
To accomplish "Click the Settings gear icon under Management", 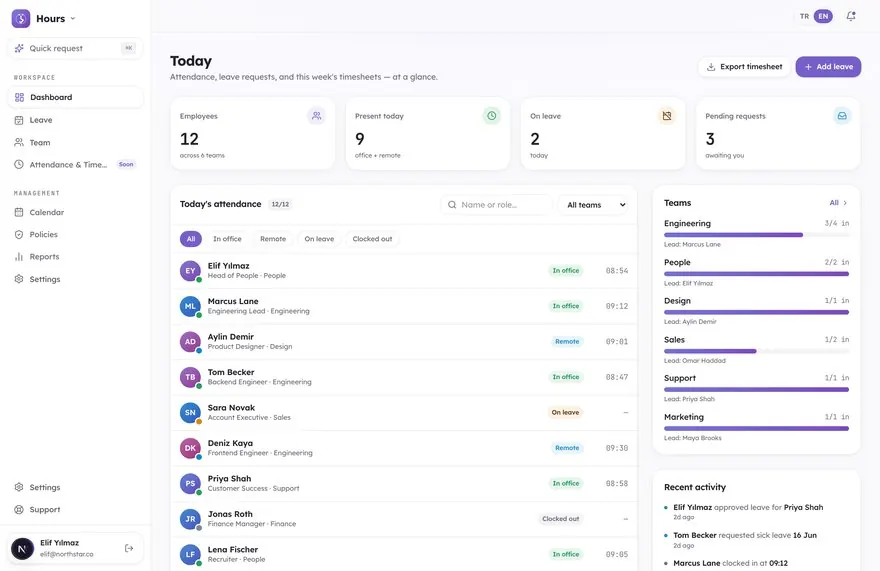I will [19, 279].
